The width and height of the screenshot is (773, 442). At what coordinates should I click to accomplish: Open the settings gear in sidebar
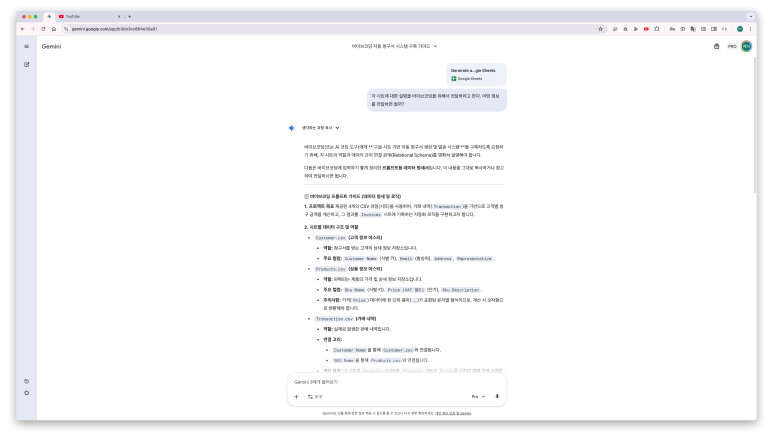[x=26, y=393]
